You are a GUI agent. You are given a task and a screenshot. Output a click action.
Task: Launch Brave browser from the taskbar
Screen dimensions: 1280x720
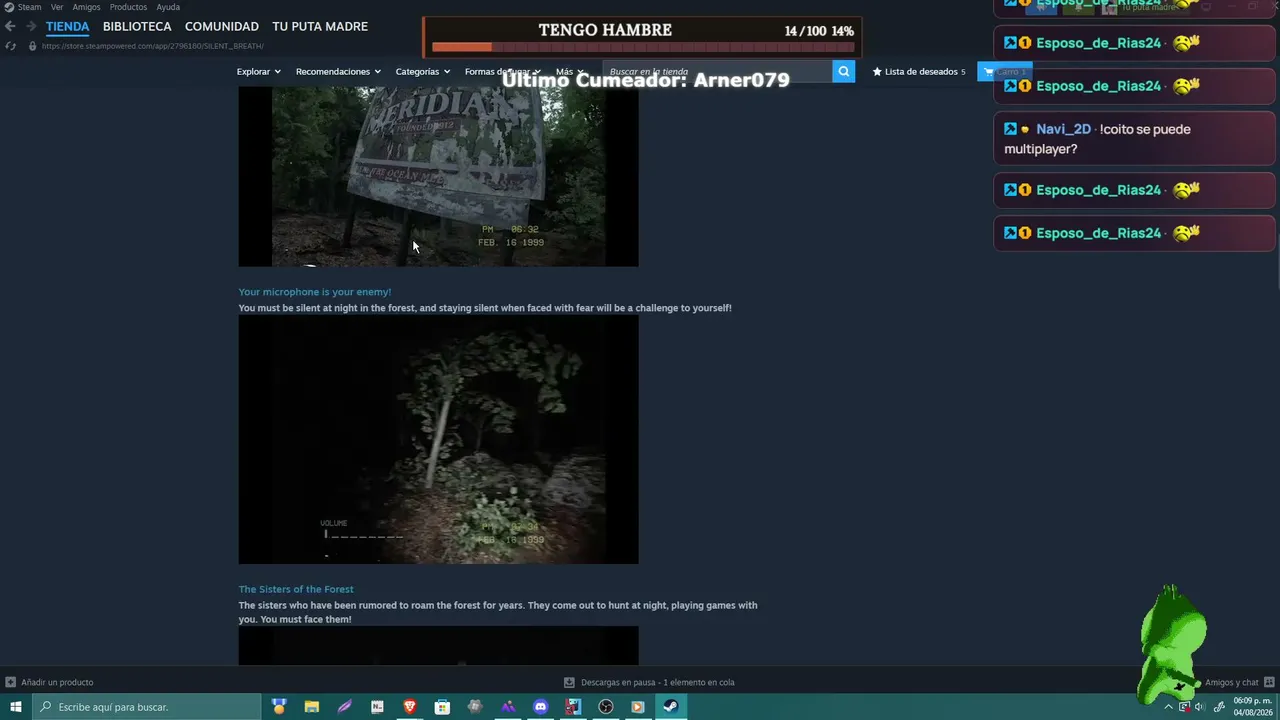click(x=409, y=707)
